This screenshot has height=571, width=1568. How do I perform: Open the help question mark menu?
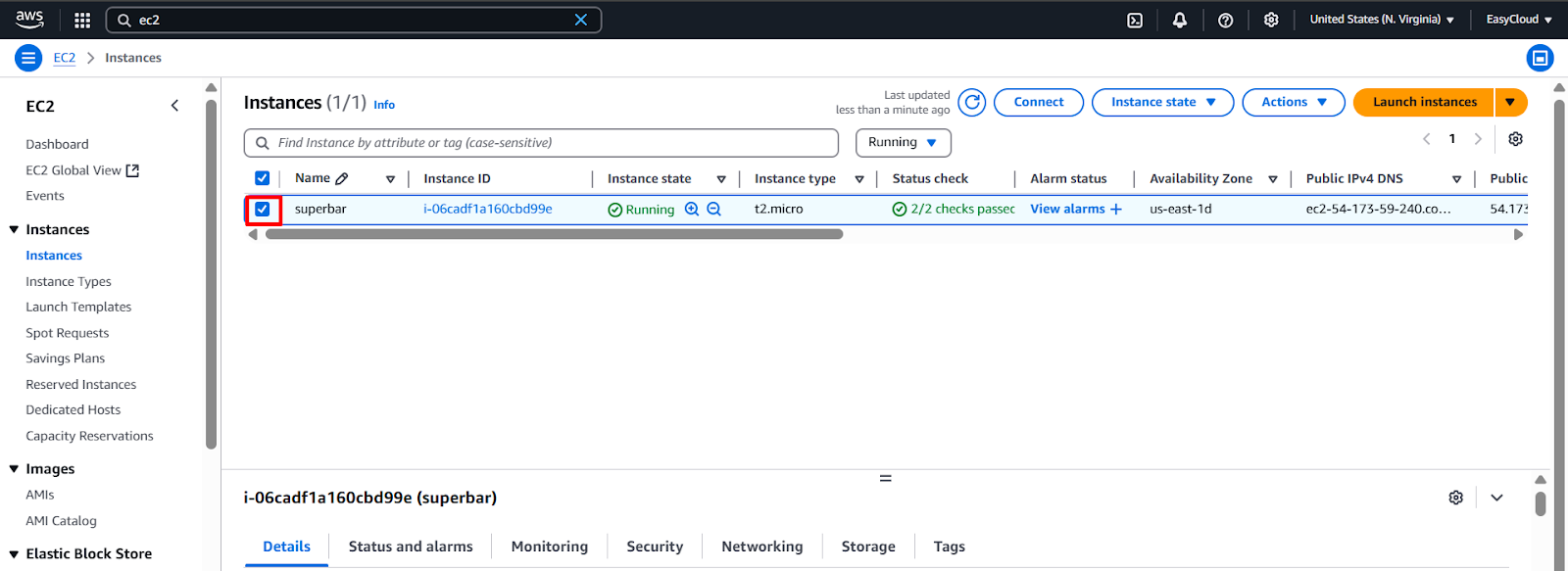click(x=1225, y=20)
